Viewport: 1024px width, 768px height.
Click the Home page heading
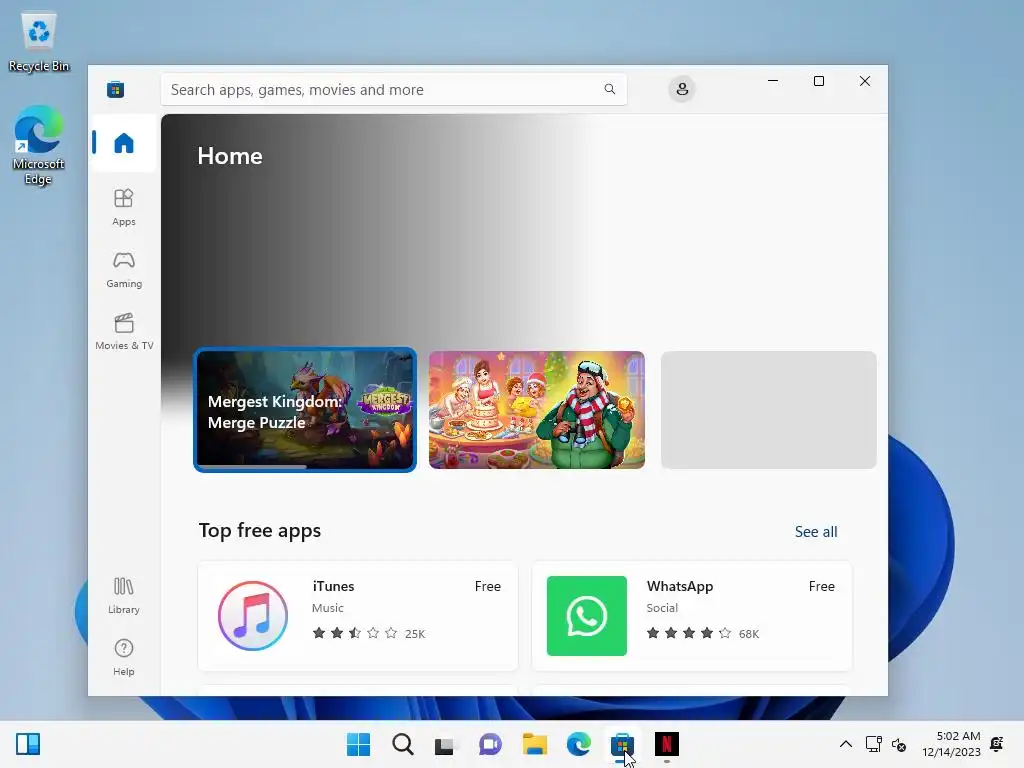tap(230, 156)
